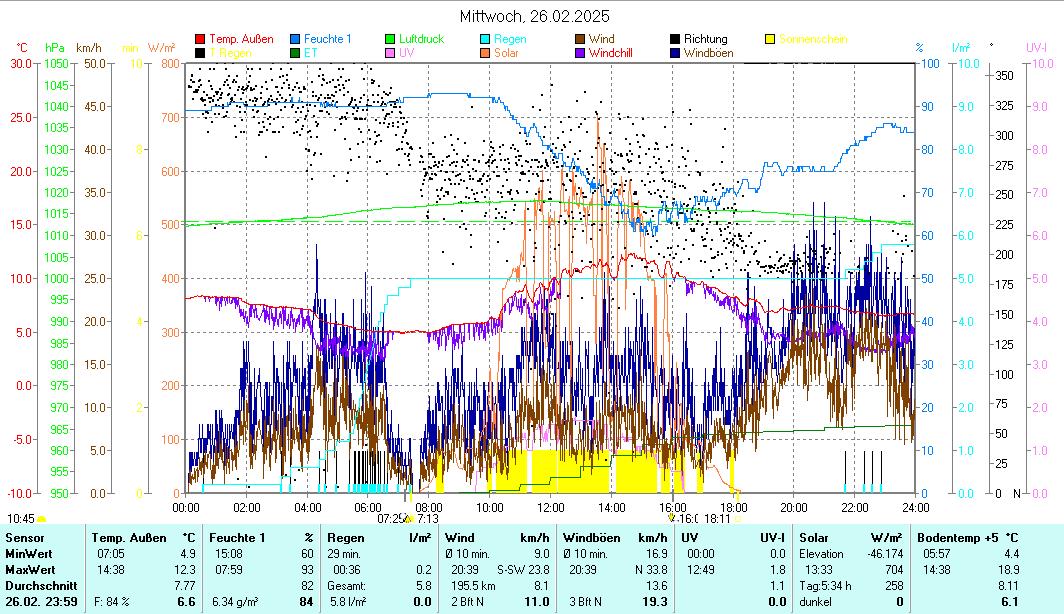Click the chart title Mittwoch, 26.02.2025
This screenshot has height=614, width=1064.
click(x=534, y=16)
